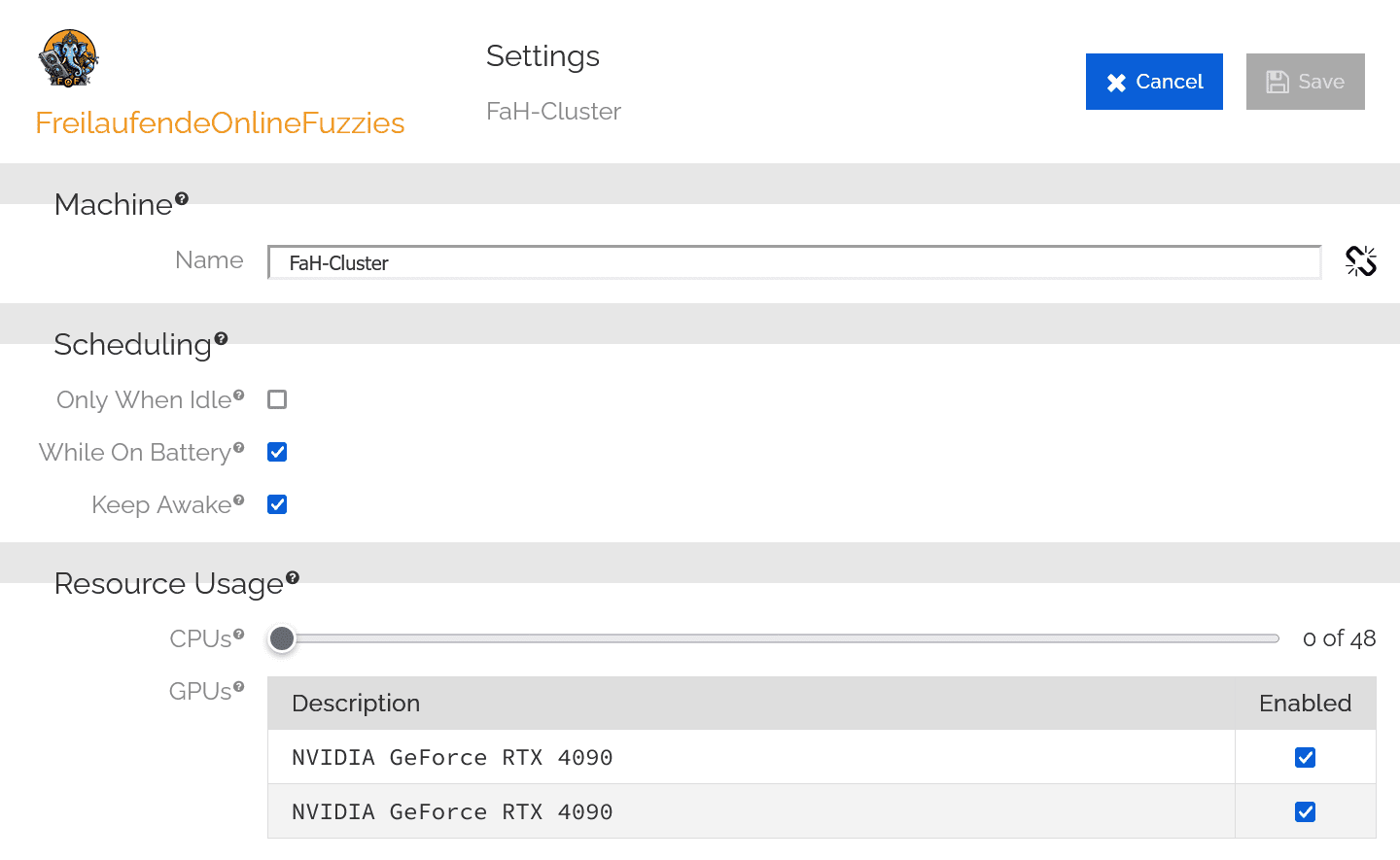Screen dimensions: 1400x860
Task: Click the unlink machine icon
Action: [1361, 260]
